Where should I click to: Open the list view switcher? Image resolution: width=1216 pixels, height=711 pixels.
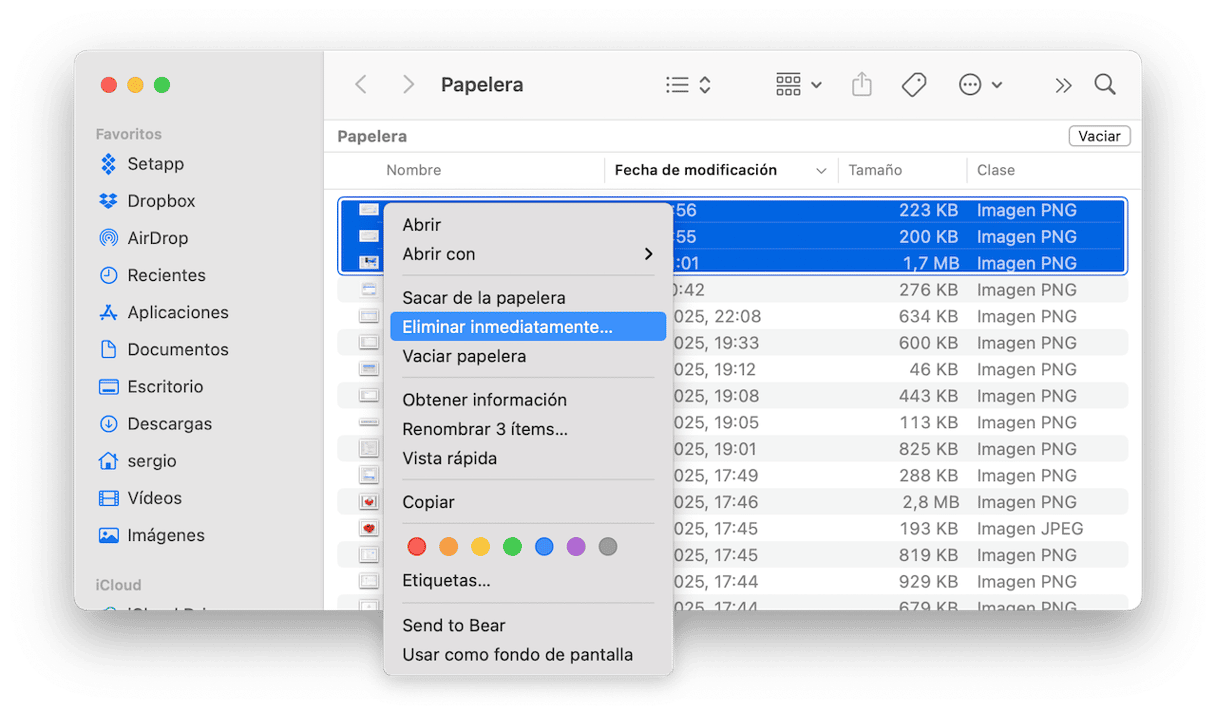pos(688,85)
